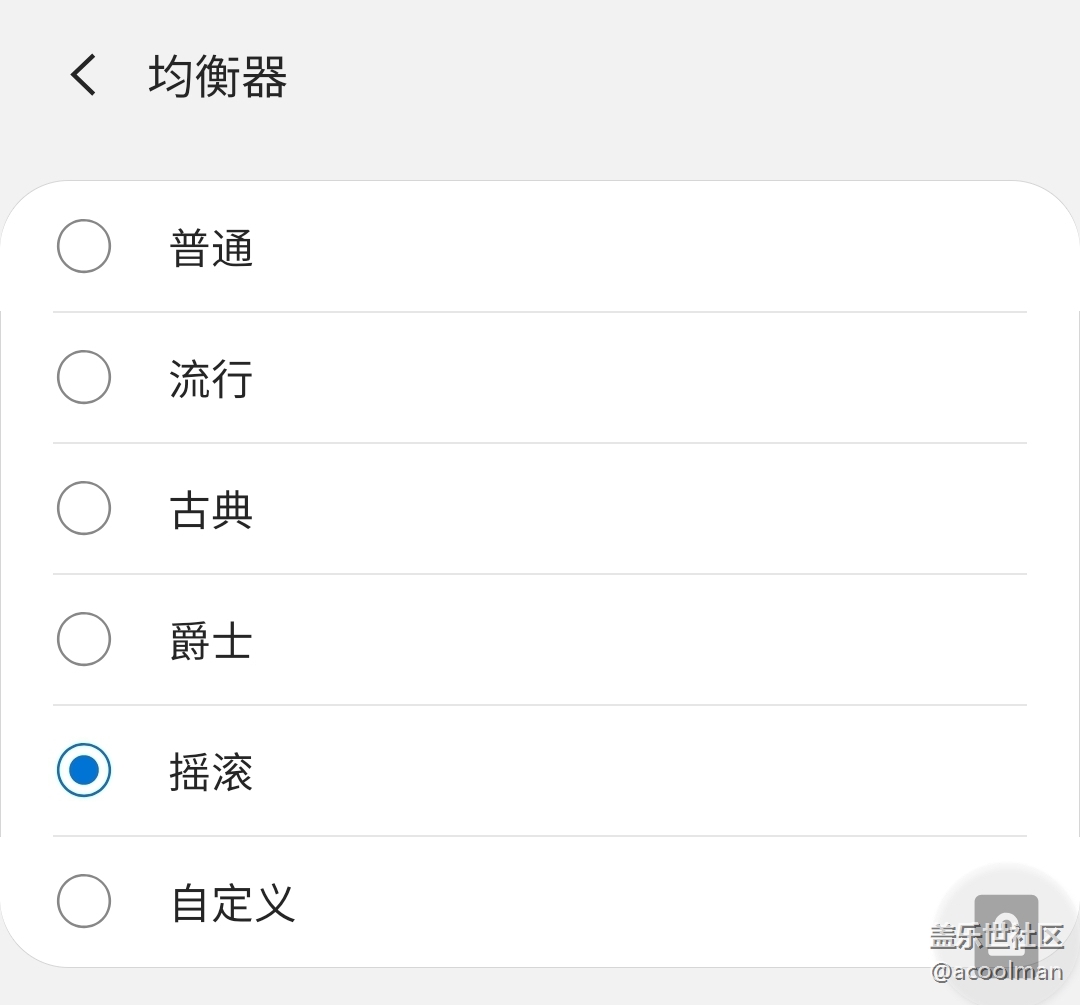This screenshot has height=1005, width=1080.
Task: Choose the 古典 text label
Action: pos(211,510)
